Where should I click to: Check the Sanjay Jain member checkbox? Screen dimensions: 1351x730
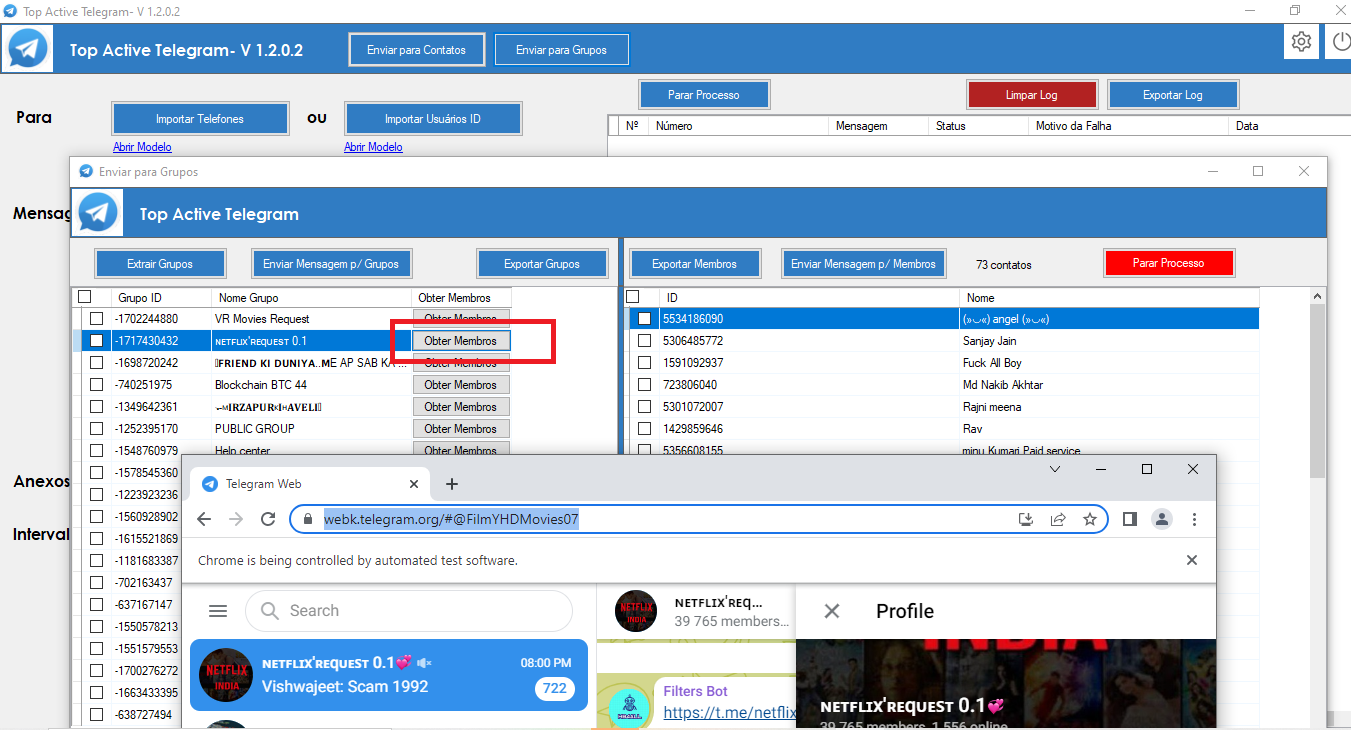point(645,341)
